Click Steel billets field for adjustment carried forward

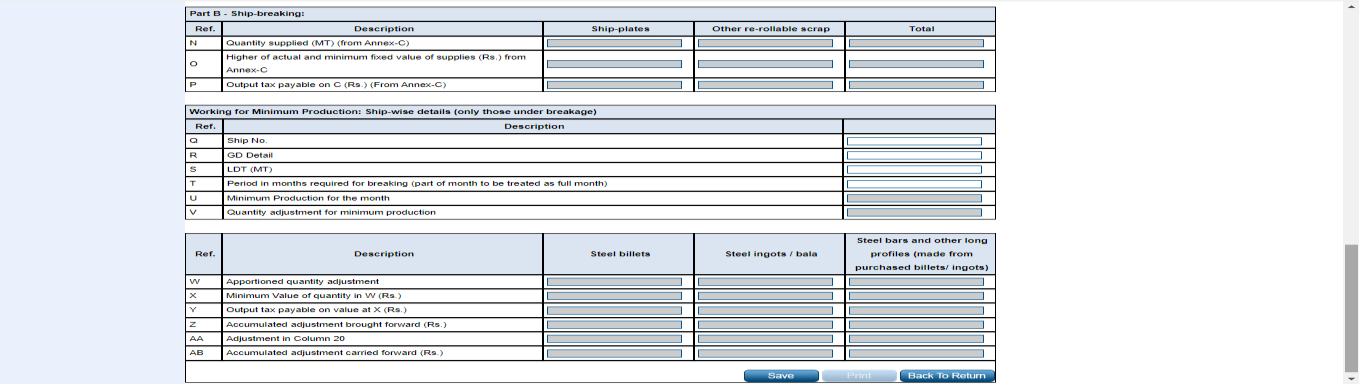tap(614, 353)
